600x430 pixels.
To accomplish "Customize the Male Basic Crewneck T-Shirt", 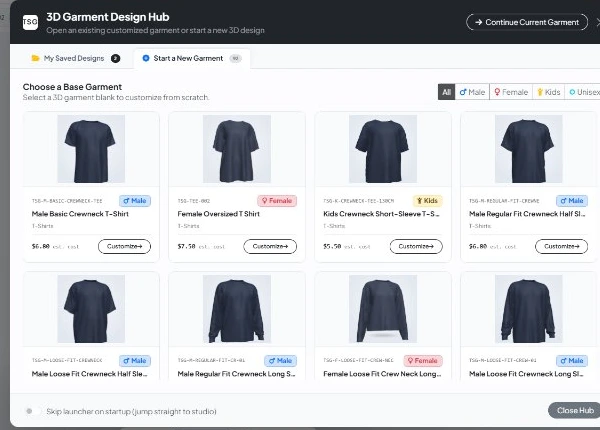I will (124, 246).
